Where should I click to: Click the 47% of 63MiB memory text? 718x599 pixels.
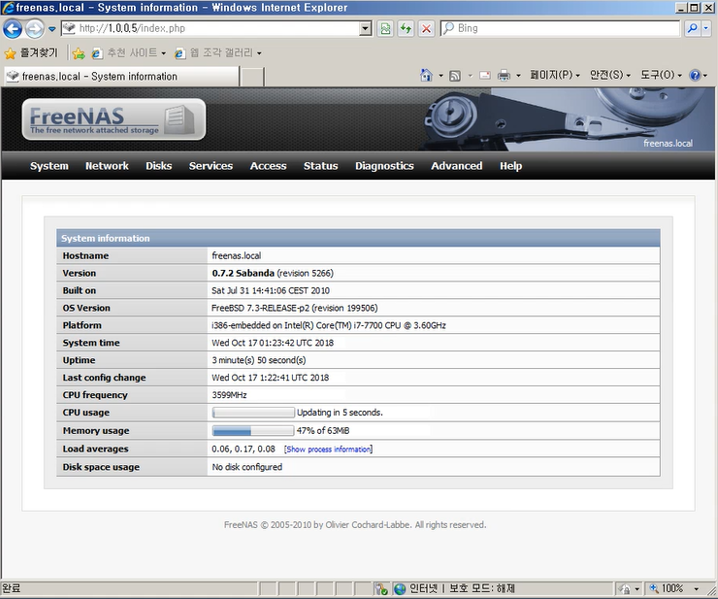(x=323, y=430)
